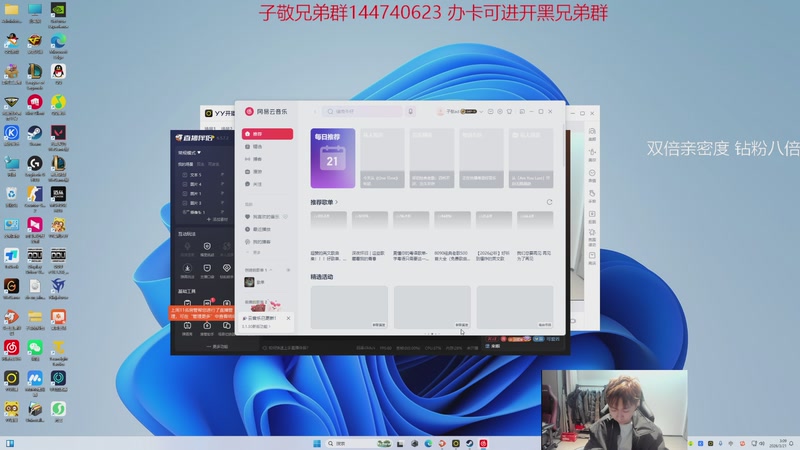Switch NetEase to mini player mode icon
Image resolution: width=800 pixels, height=450 pixels.
coord(522,111)
